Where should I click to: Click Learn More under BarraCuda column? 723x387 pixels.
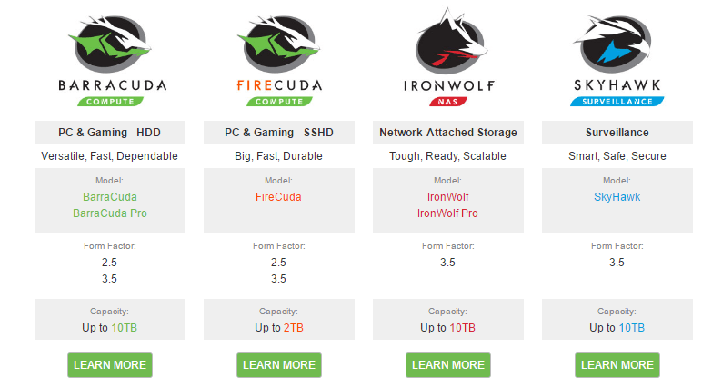click(x=110, y=365)
